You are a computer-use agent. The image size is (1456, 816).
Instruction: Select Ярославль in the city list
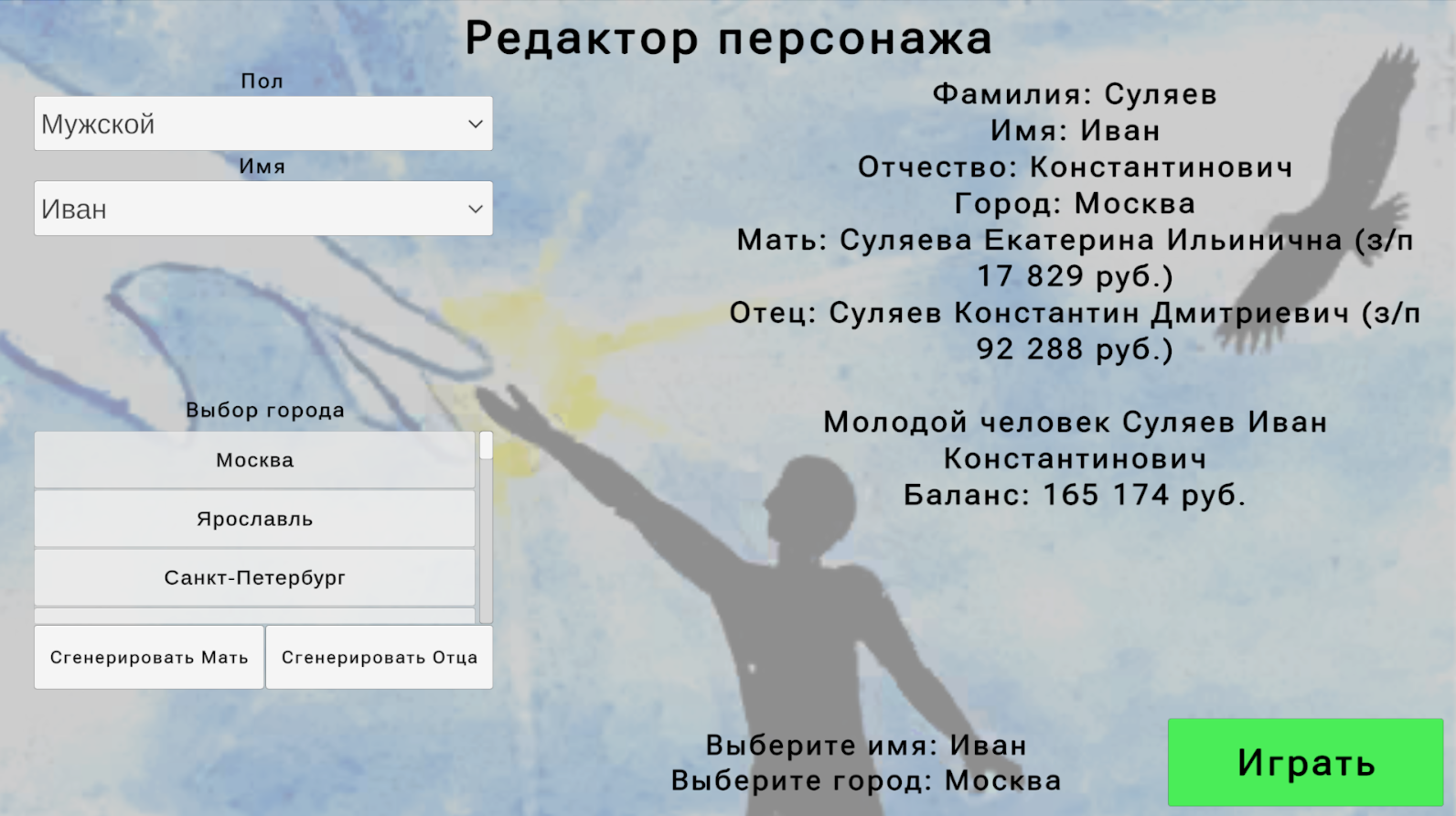click(x=255, y=519)
